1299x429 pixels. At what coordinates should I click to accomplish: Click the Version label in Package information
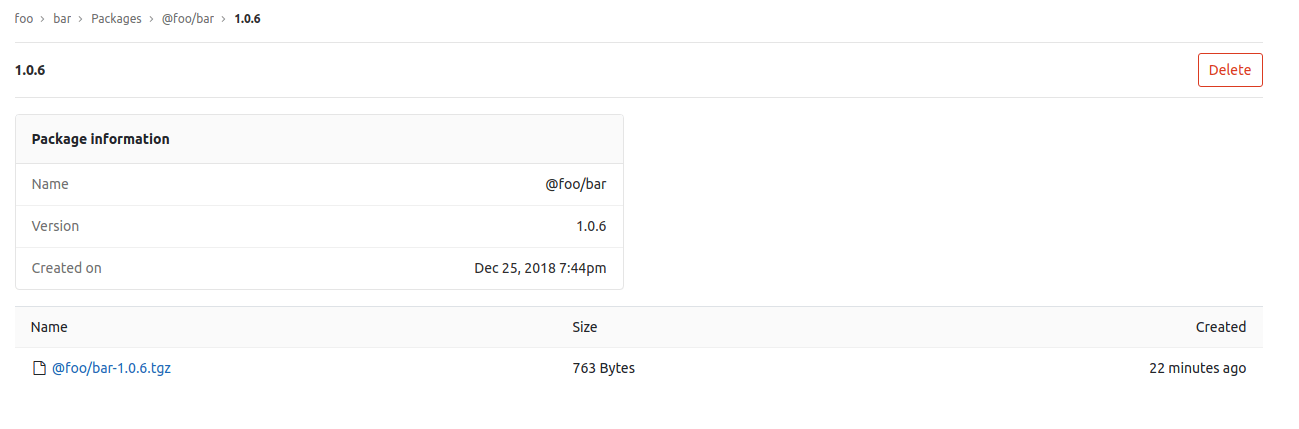(x=55, y=226)
